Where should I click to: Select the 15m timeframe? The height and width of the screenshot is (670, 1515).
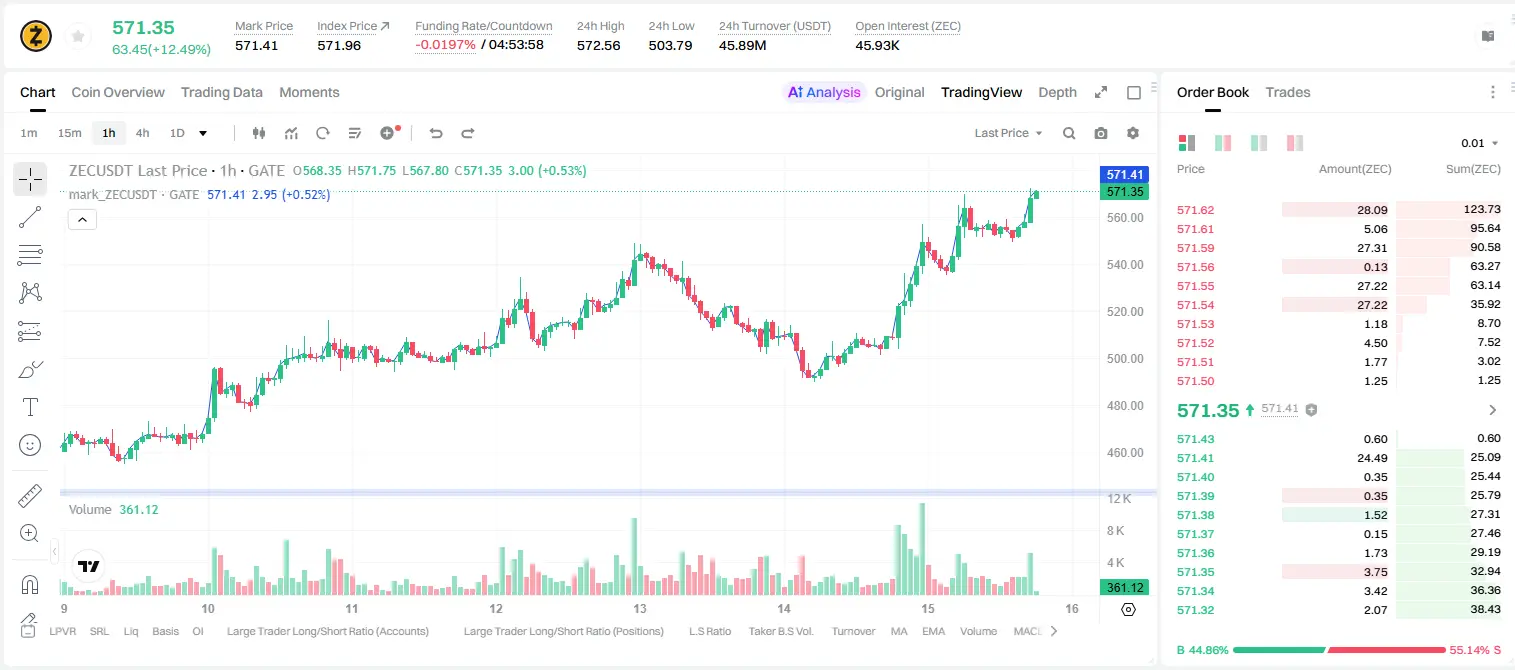point(69,133)
